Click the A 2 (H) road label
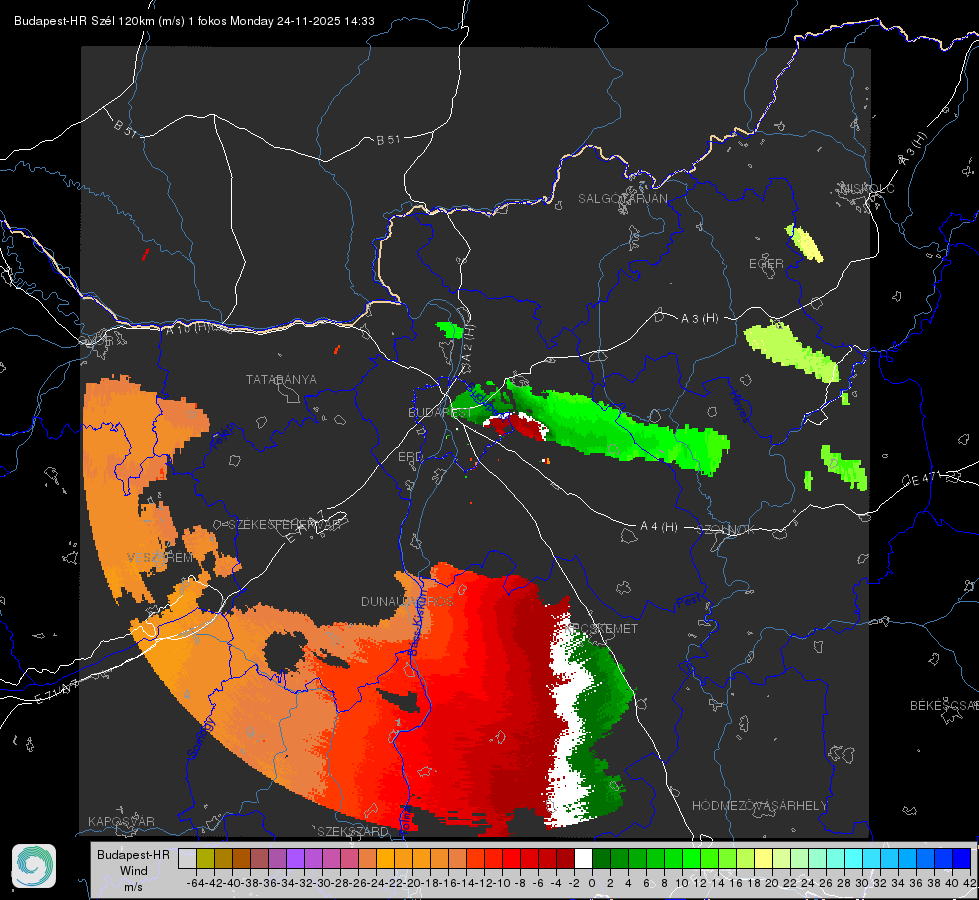The width and height of the screenshot is (979, 900). tap(468, 345)
